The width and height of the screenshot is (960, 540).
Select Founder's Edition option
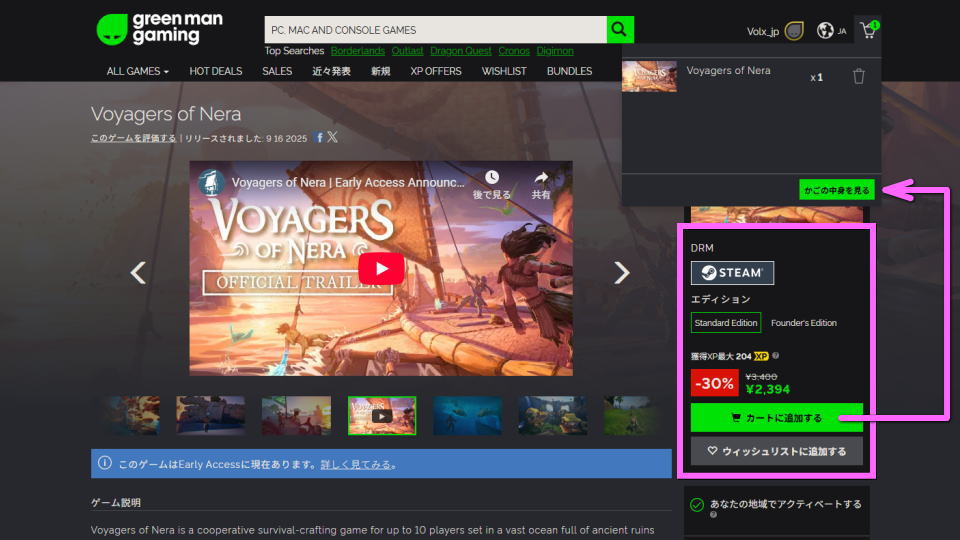click(x=803, y=323)
